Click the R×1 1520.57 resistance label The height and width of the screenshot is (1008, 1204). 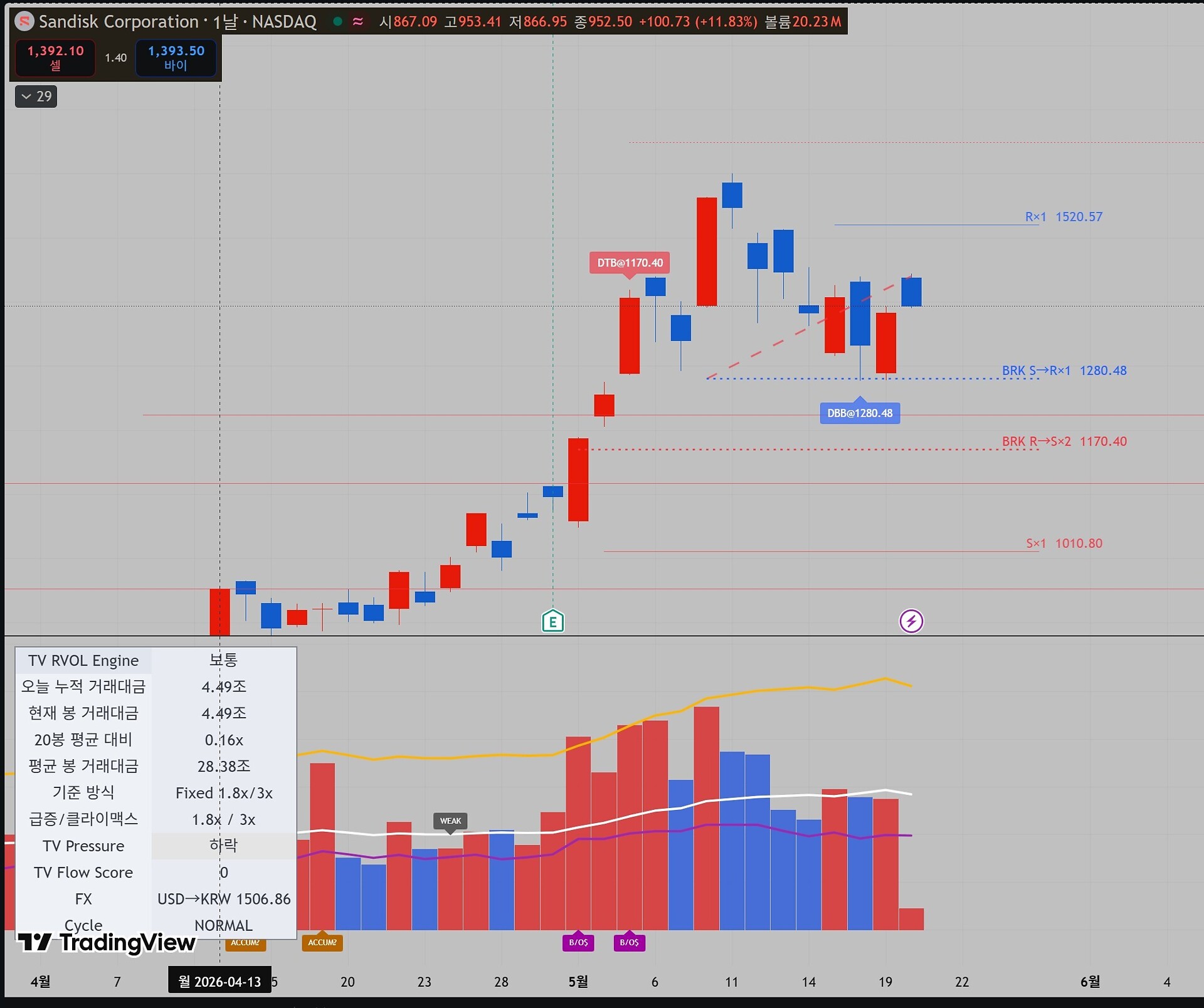click(x=1064, y=217)
